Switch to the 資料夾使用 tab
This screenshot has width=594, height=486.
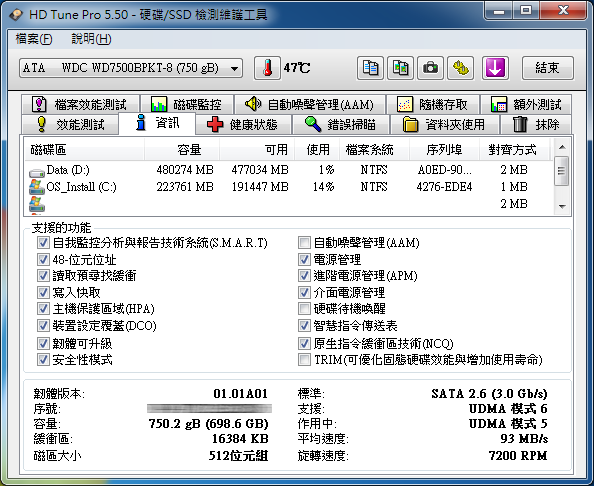point(444,124)
